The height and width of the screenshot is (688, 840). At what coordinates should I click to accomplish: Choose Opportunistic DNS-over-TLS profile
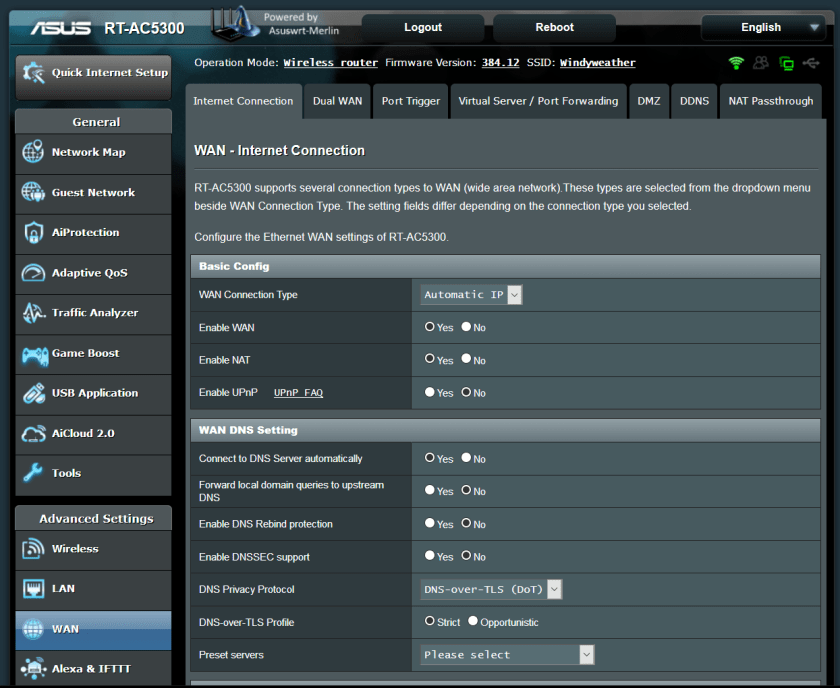pos(473,622)
